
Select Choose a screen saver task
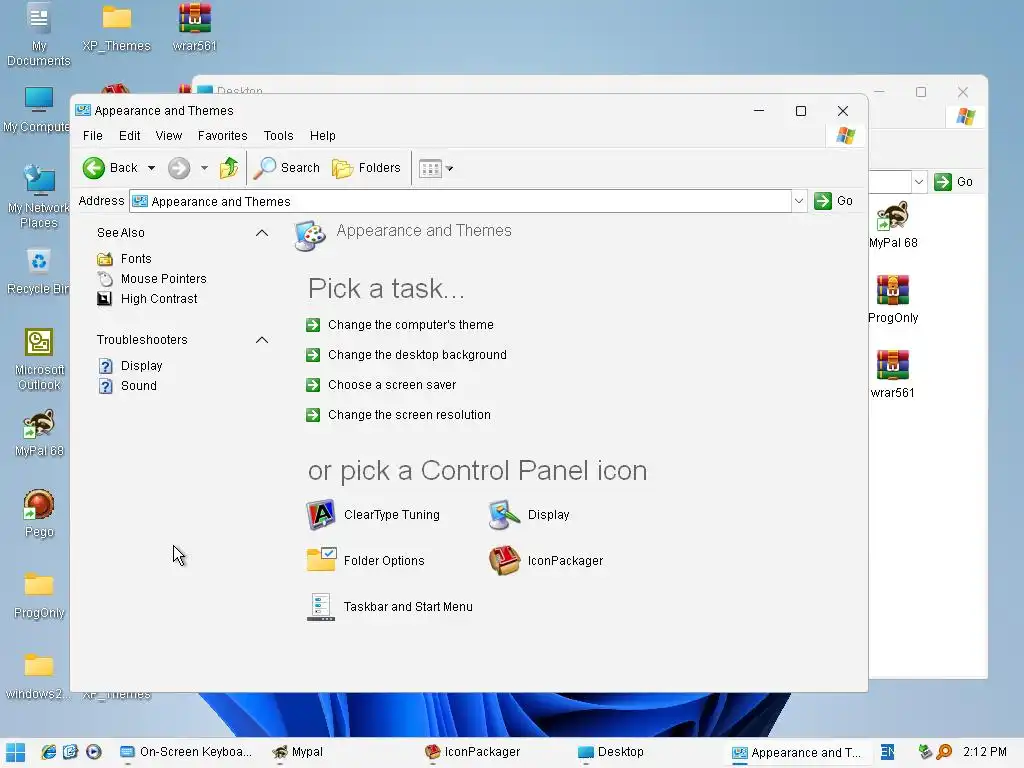tap(392, 385)
